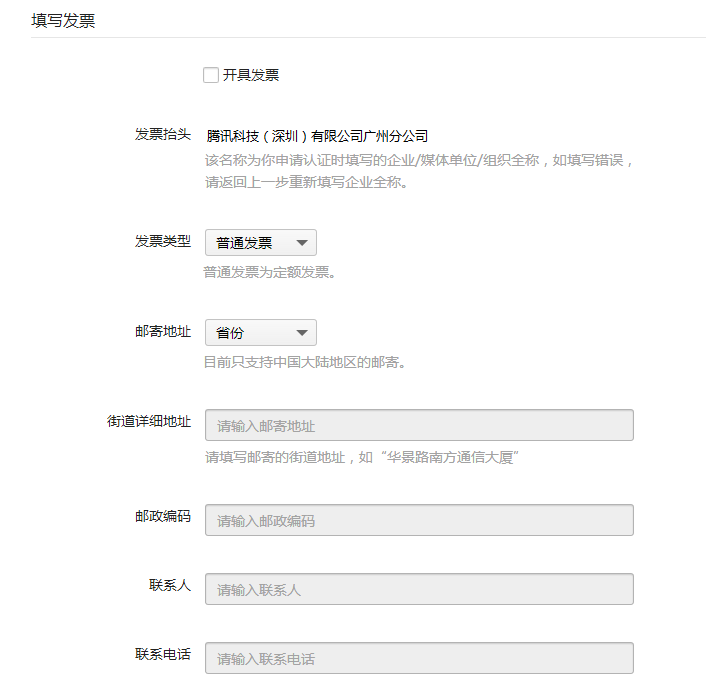Focus the 街道详细地址 input field
Viewport: 706px width, 696px height.
(419, 425)
